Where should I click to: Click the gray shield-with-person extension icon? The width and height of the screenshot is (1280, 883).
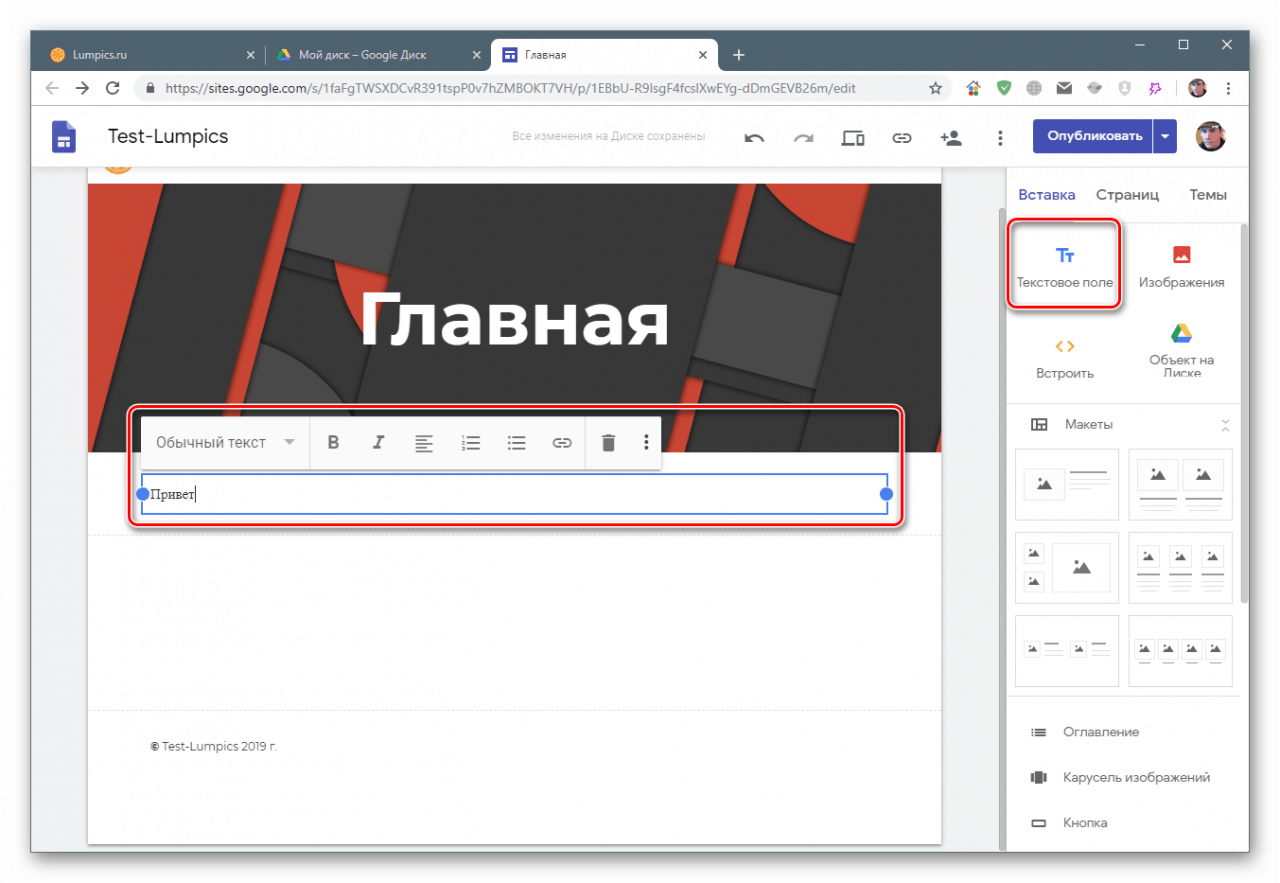(x=1125, y=88)
